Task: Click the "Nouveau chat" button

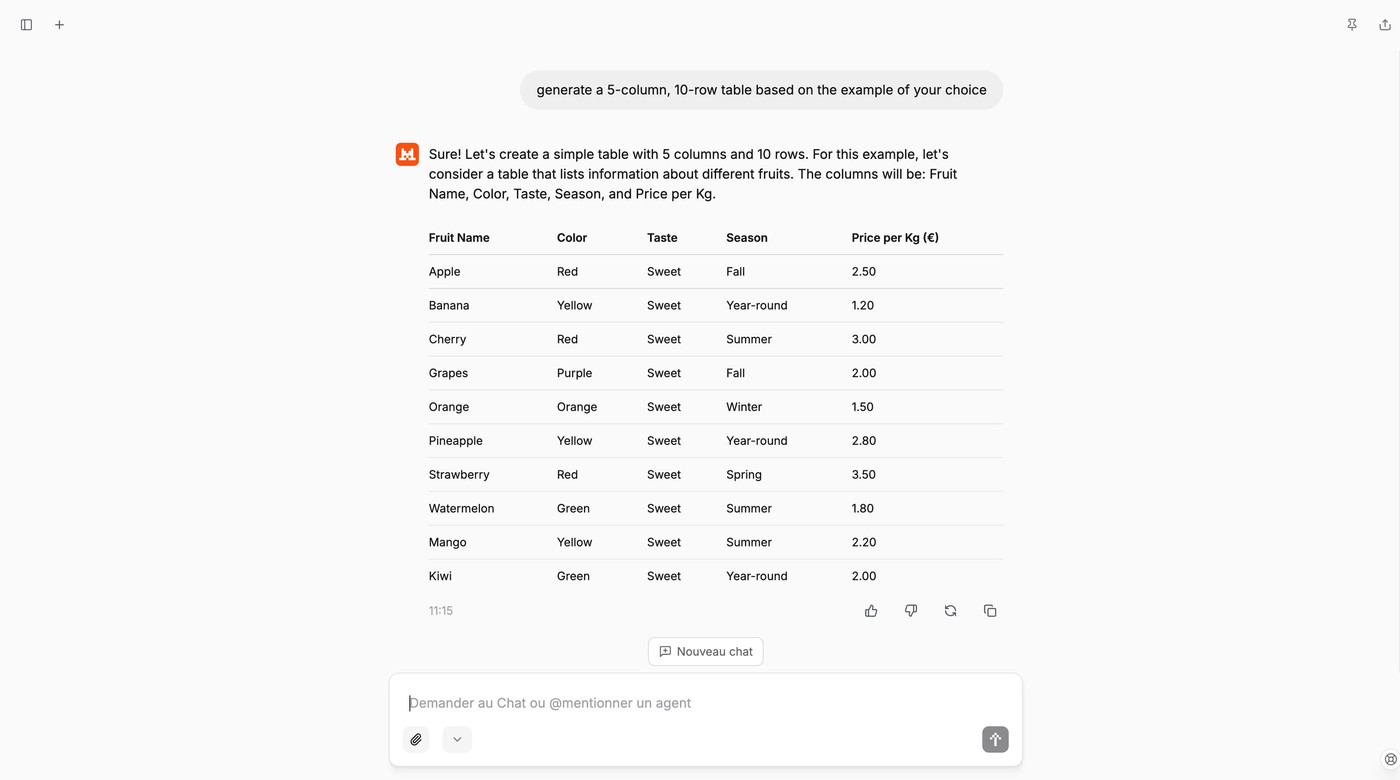Action: [706, 652]
